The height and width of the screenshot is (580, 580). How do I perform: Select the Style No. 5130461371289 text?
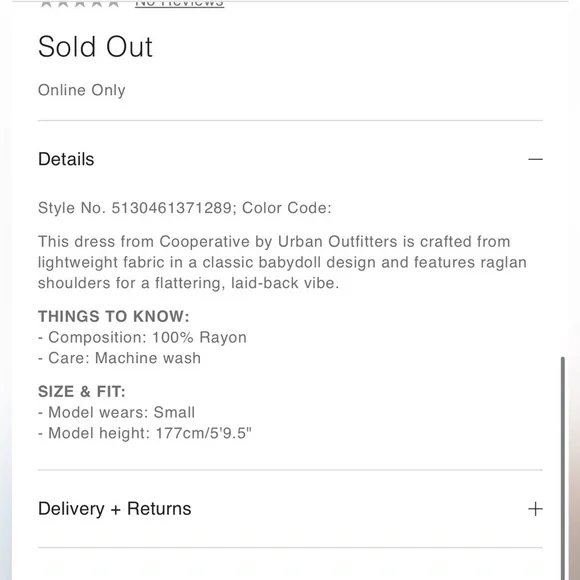pos(137,208)
